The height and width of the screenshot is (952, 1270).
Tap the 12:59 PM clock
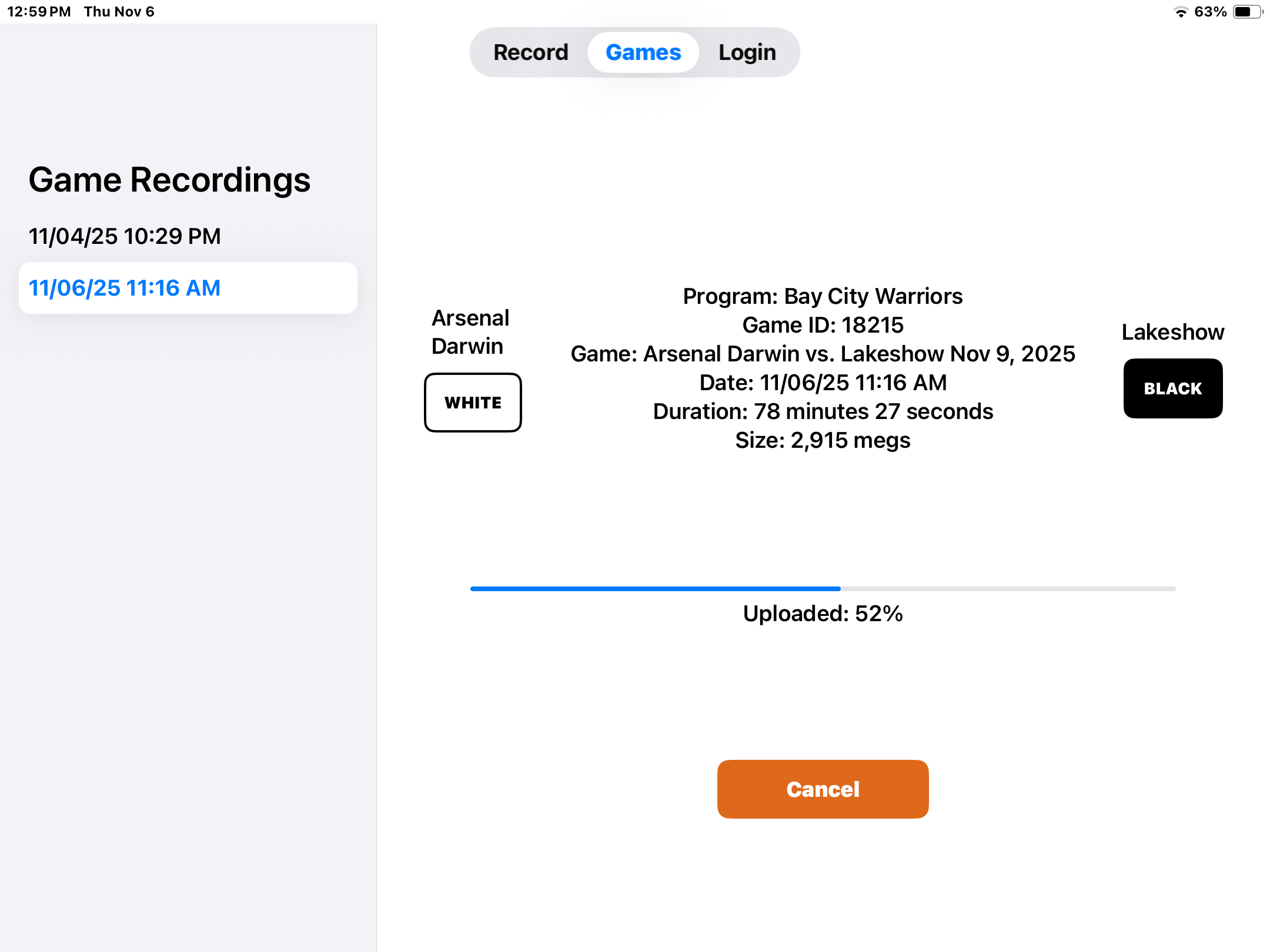pos(39,12)
